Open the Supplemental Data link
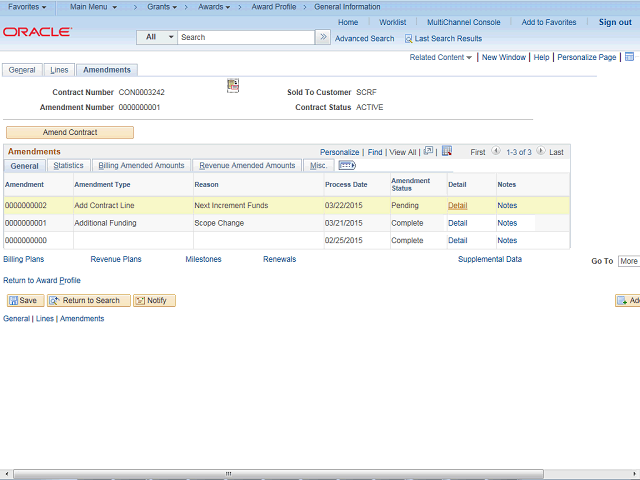 490,259
